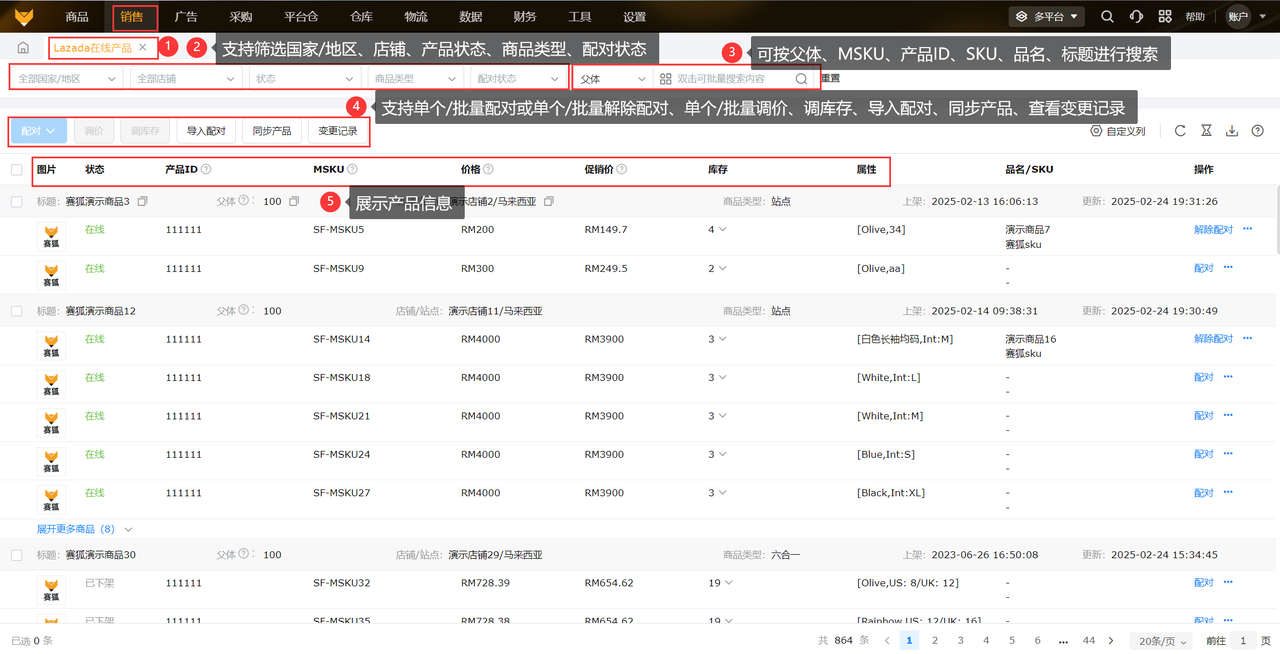
Task: Open the 全部店铺 filter dropdown
Action: [186, 79]
